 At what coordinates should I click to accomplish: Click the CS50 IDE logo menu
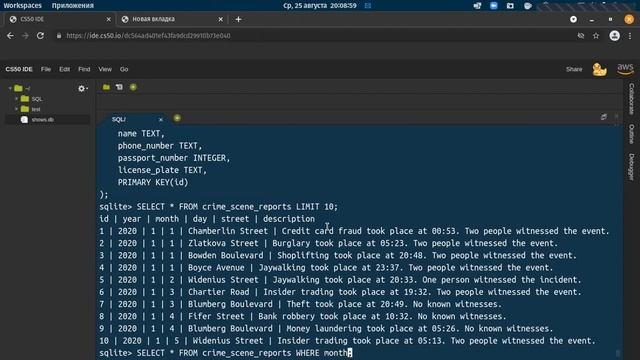(x=19, y=69)
